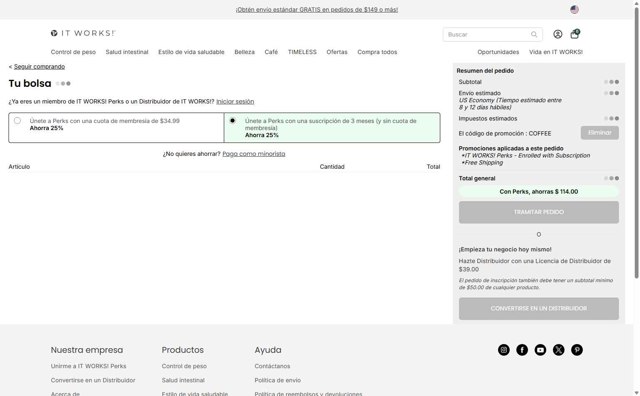The width and height of the screenshot is (640, 396).
Task: Open footer Convertirse en un Distribuidor link
Action: 93,380
